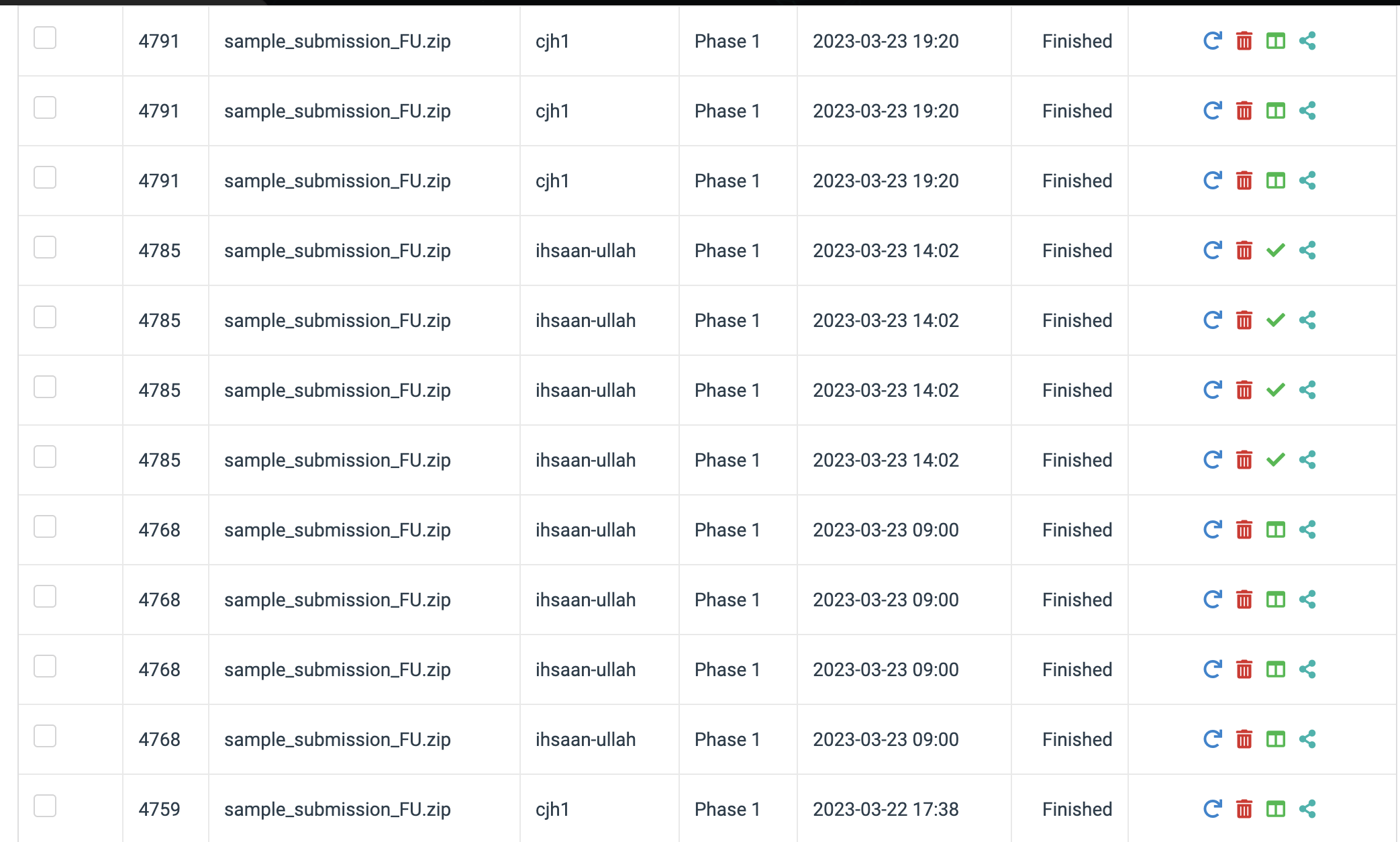Rerun submission 4791 using the refresh icon
Image resolution: width=1400 pixels, height=842 pixels.
click(1212, 41)
